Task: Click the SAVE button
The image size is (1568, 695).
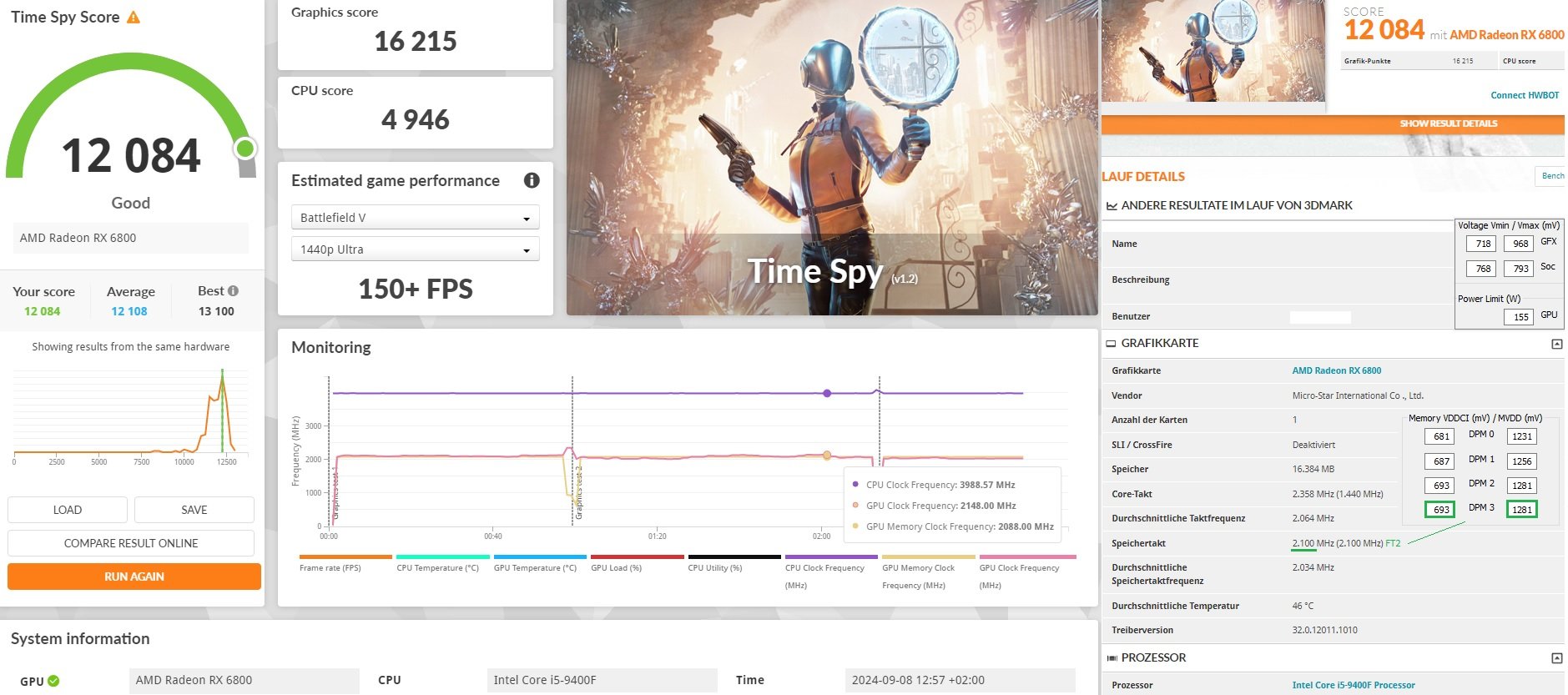Action: coord(194,510)
